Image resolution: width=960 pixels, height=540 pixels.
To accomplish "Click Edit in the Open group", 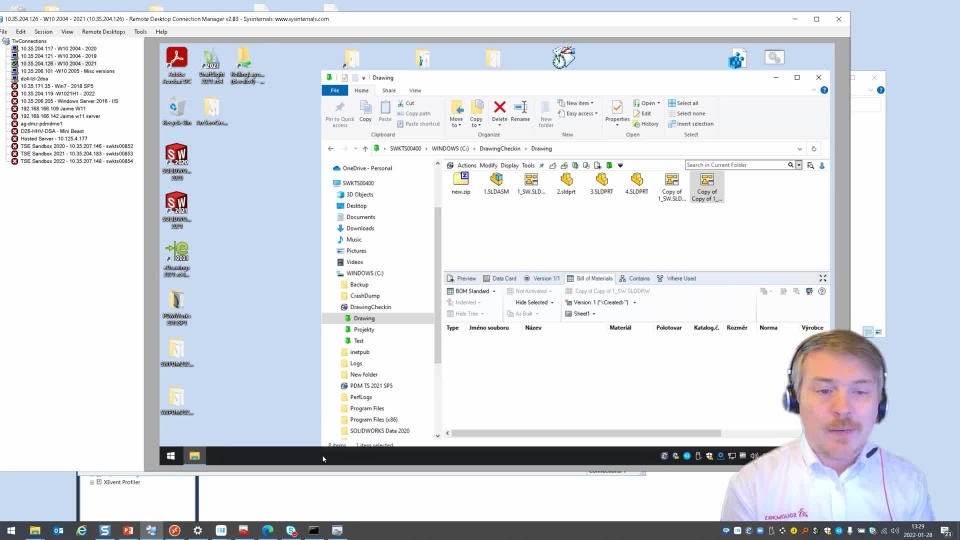I will 642,113.
